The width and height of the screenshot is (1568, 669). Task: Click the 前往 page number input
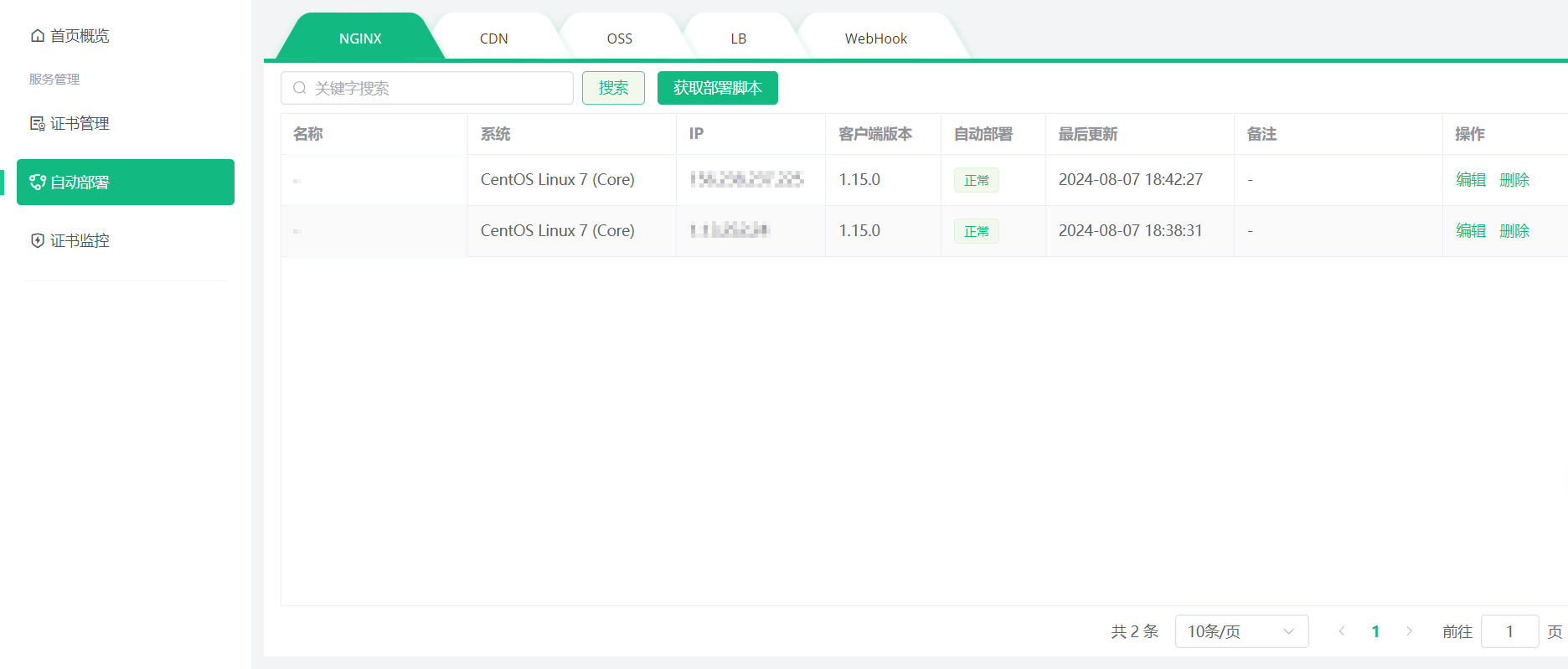click(1509, 631)
